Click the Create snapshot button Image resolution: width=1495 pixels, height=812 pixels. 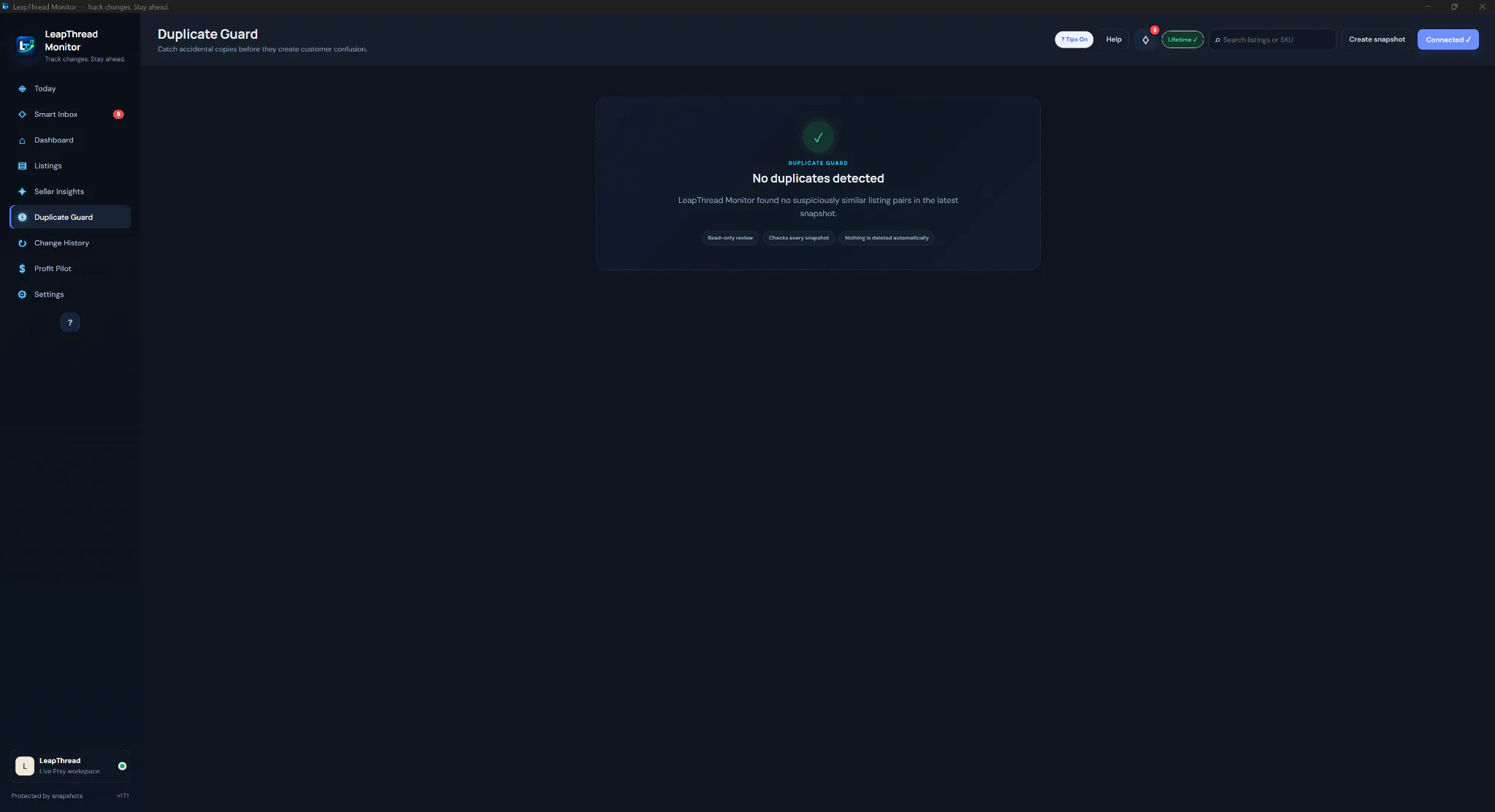pyautogui.click(x=1377, y=39)
